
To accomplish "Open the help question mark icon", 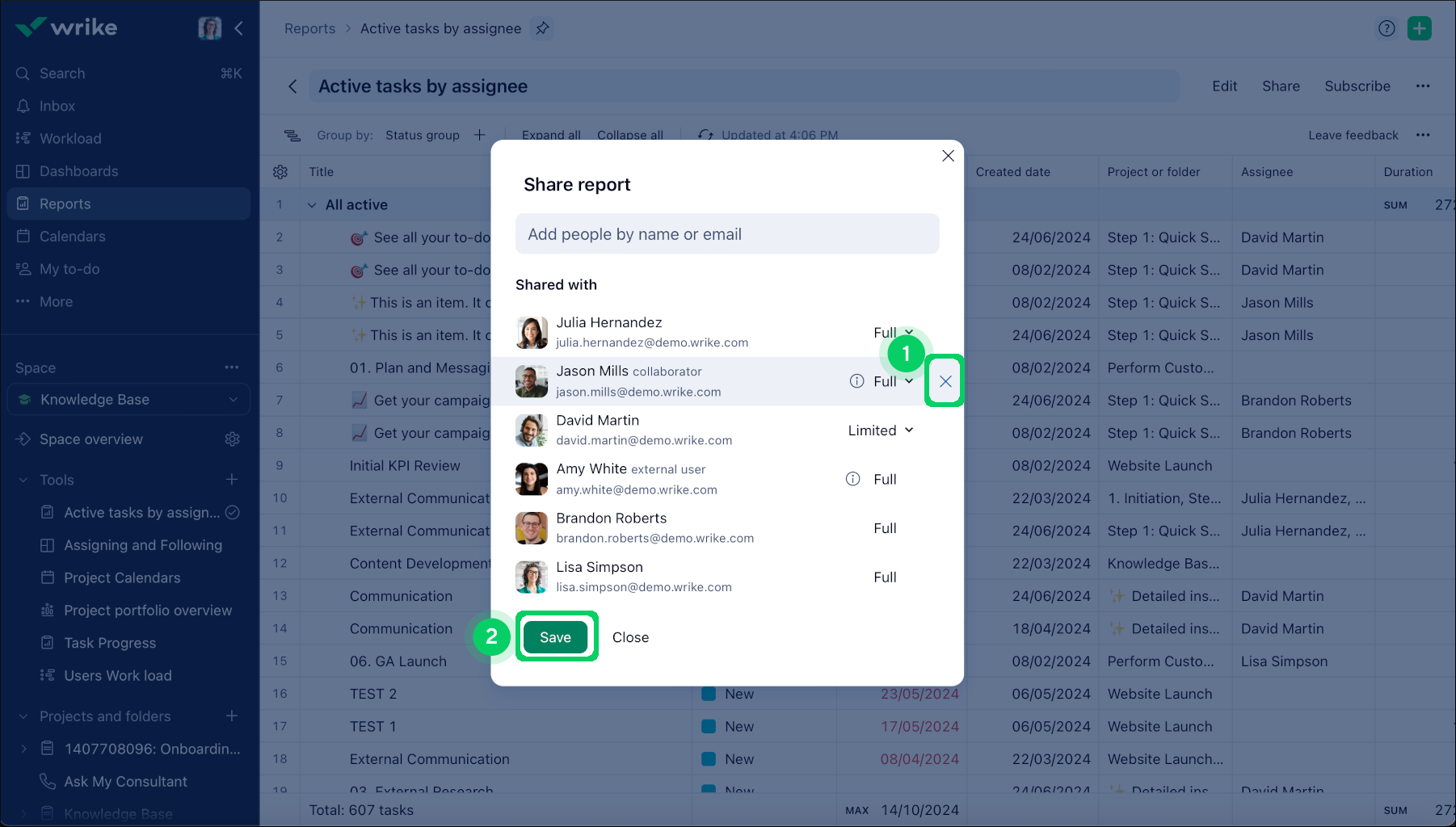I will pyautogui.click(x=1387, y=28).
